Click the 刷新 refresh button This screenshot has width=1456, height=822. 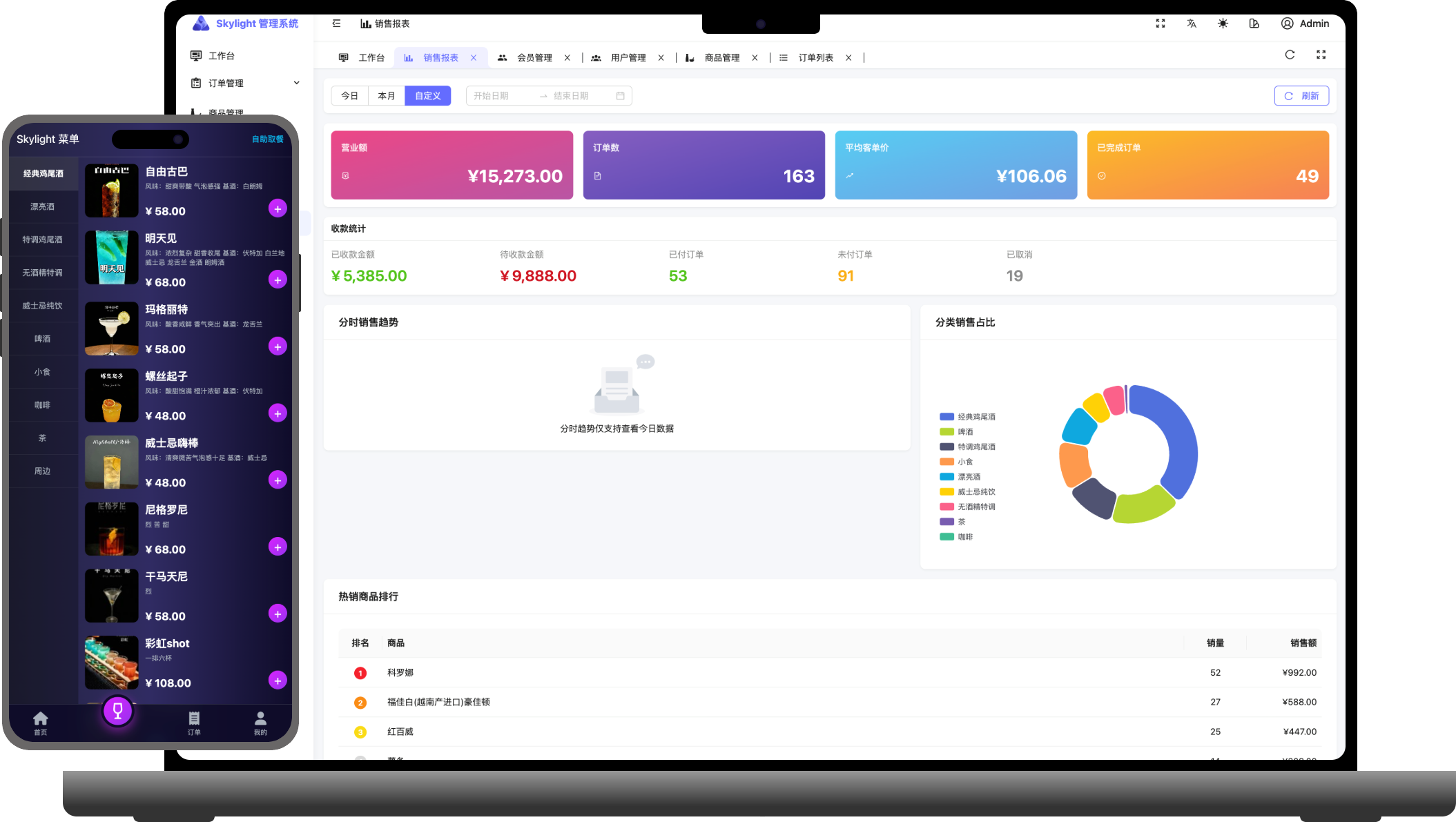pos(1301,96)
